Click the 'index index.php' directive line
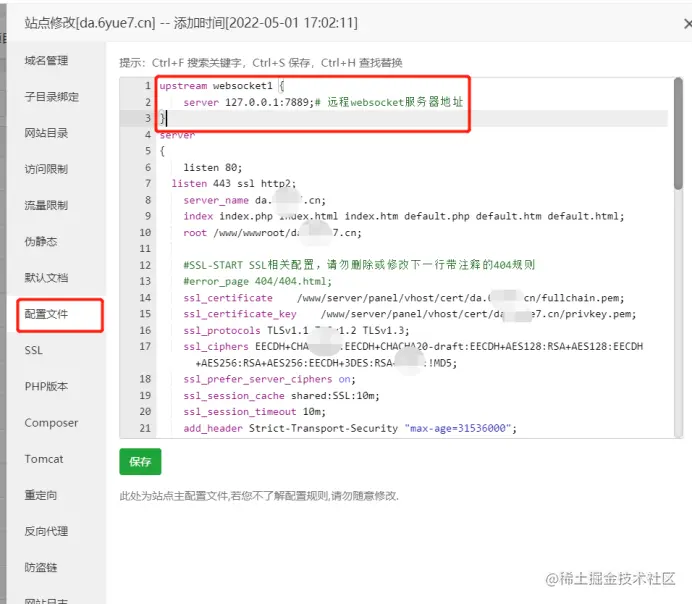The image size is (693, 604). pyautogui.click(x=404, y=216)
